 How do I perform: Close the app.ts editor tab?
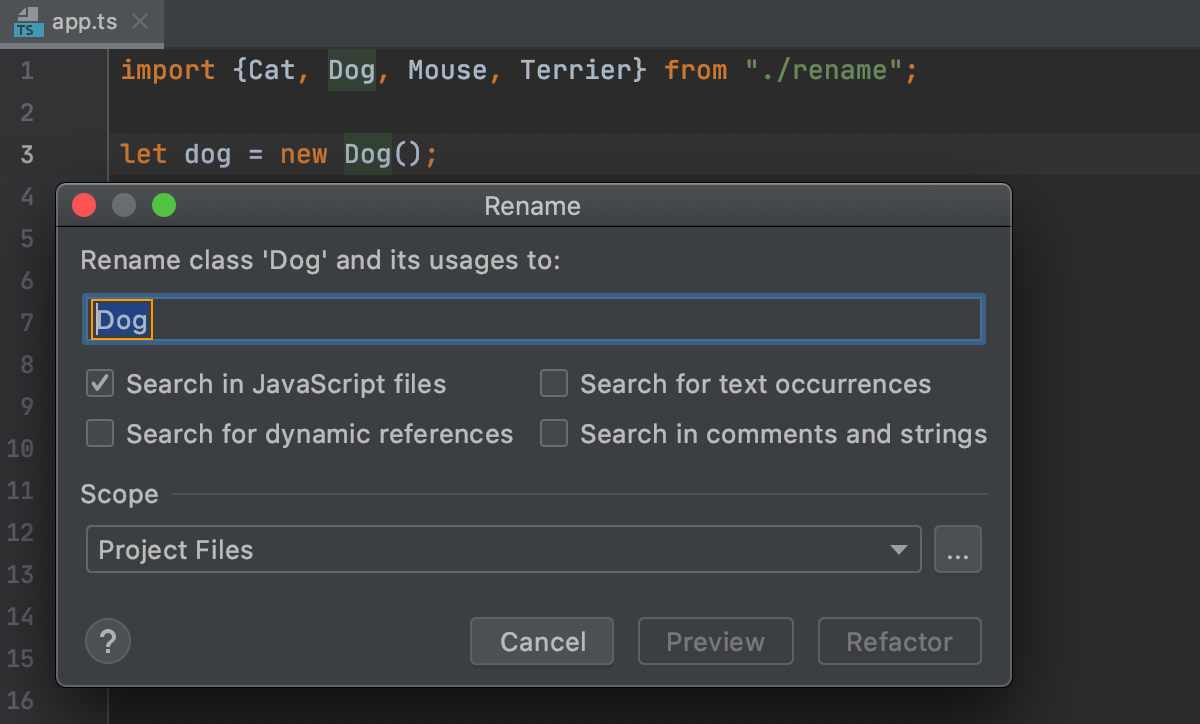(x=141, y=22)
